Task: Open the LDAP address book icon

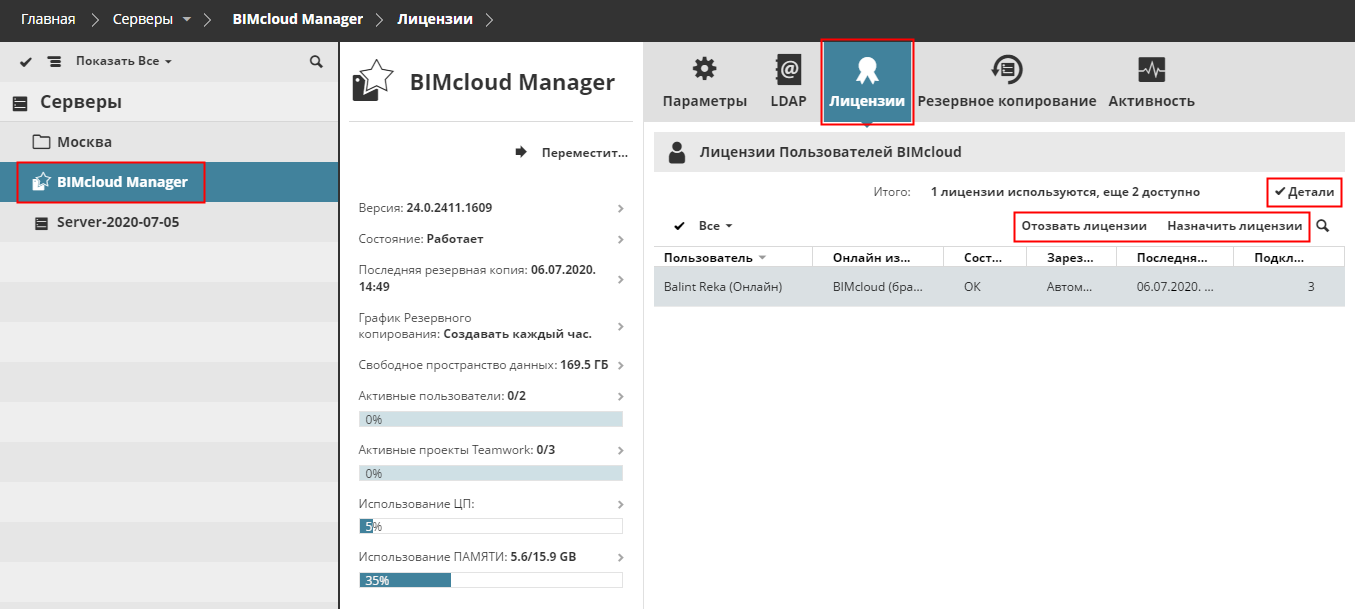Action: coord(788,70)
